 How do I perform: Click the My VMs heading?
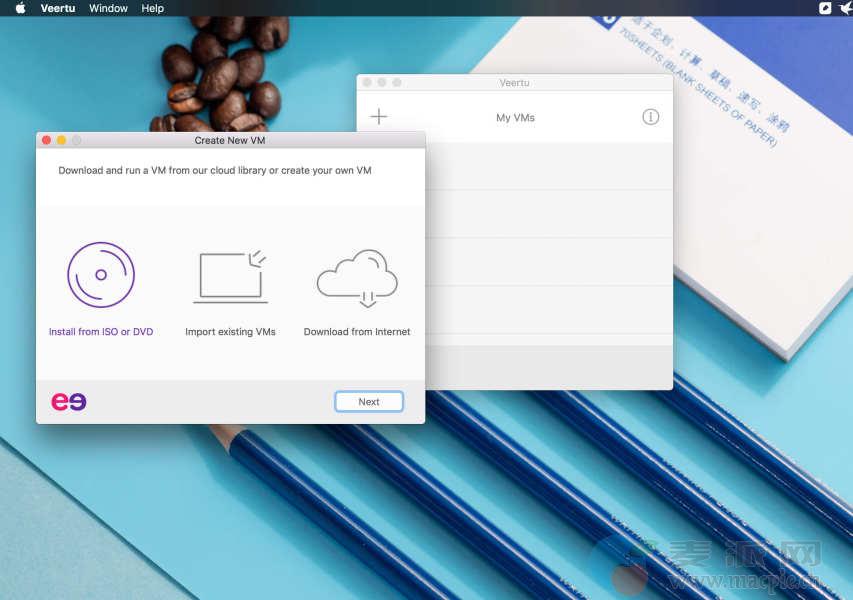tap(515, 118)
